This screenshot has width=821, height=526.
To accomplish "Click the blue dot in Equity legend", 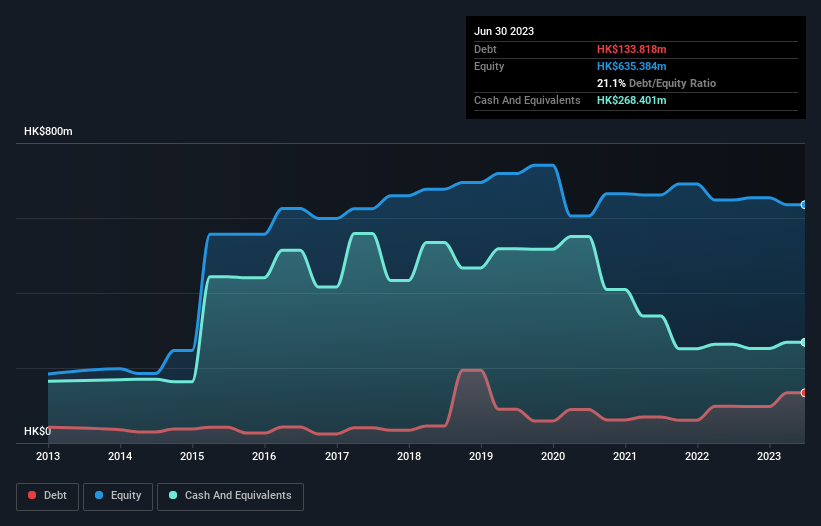I will coord(99,495).
